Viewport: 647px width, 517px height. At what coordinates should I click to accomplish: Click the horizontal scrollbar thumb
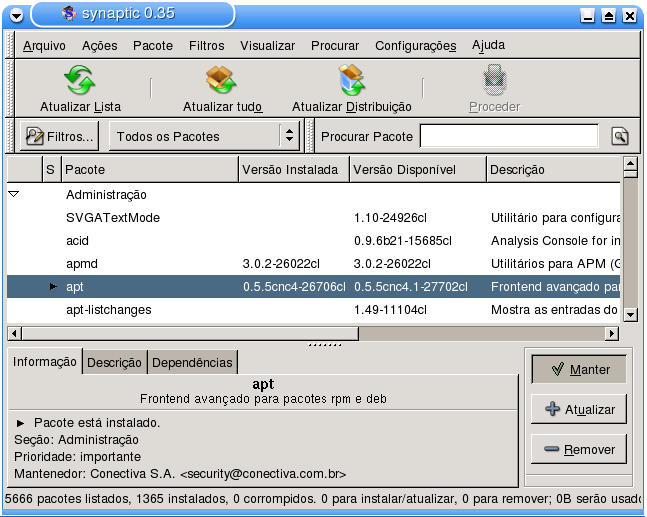[x=190, y=333]
